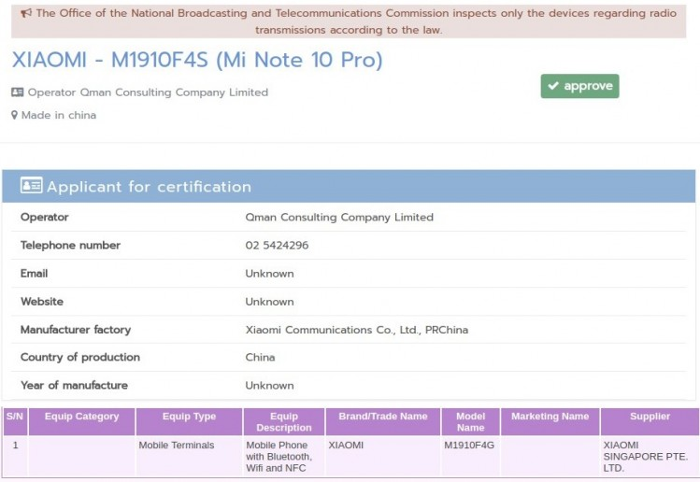The height and width of the screenshot is (482, 700).
Task: Click the Marketing Name column header
Action: point(550,422)
